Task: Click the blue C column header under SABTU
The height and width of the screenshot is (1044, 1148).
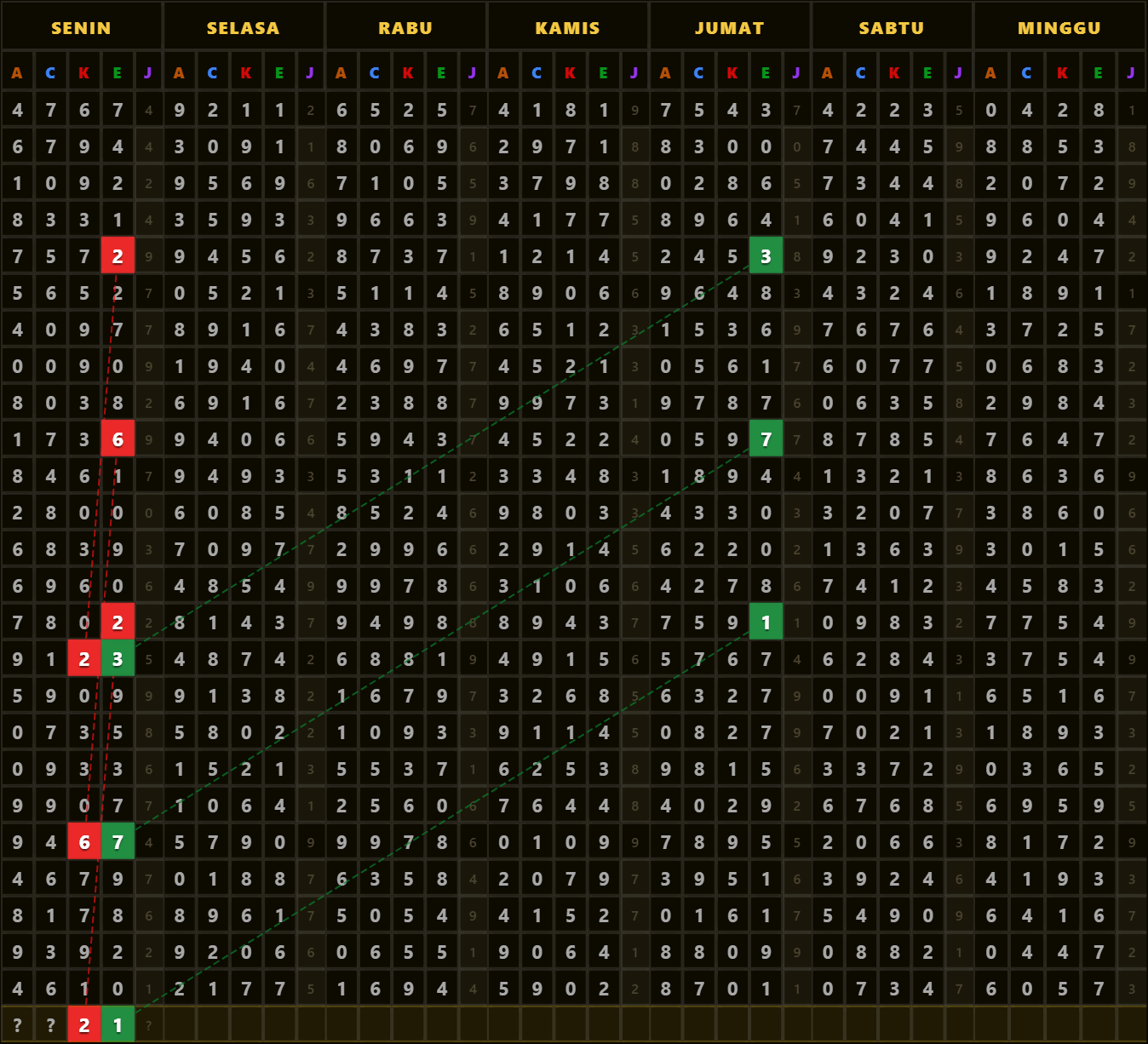Action: pos(861,72)
